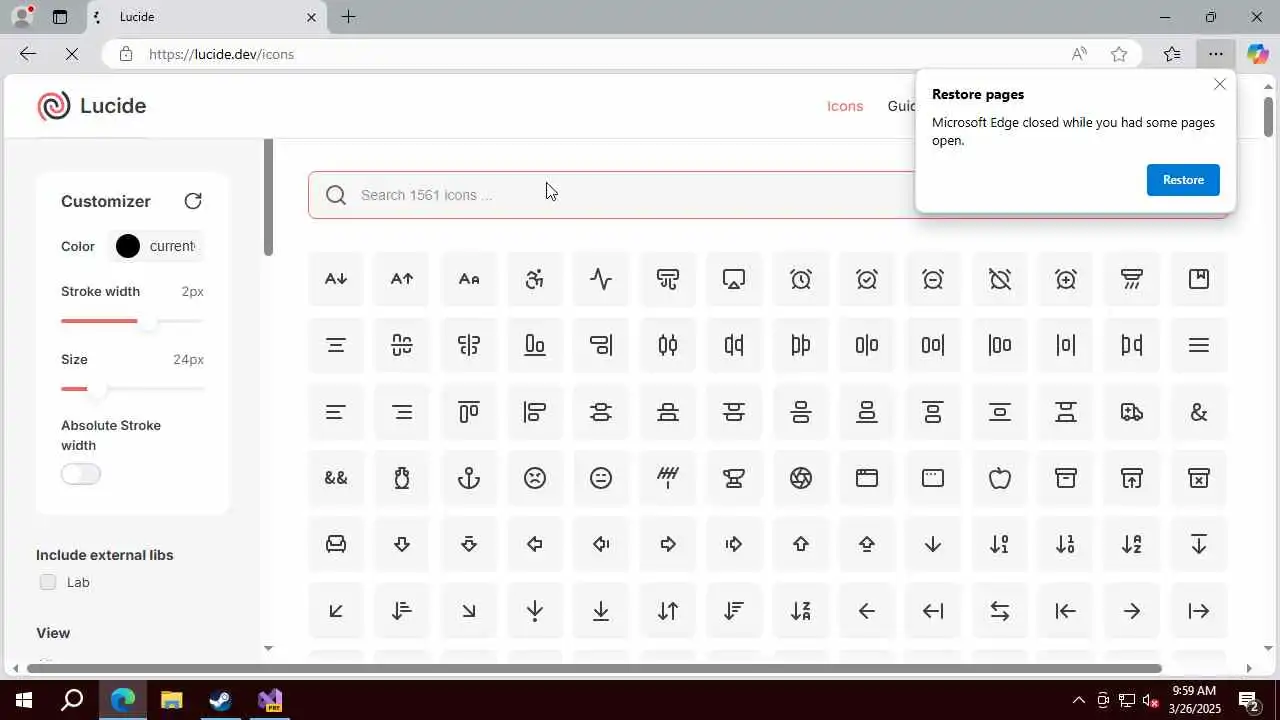Switch to the Lucide browser tab

tap(207, 17)
